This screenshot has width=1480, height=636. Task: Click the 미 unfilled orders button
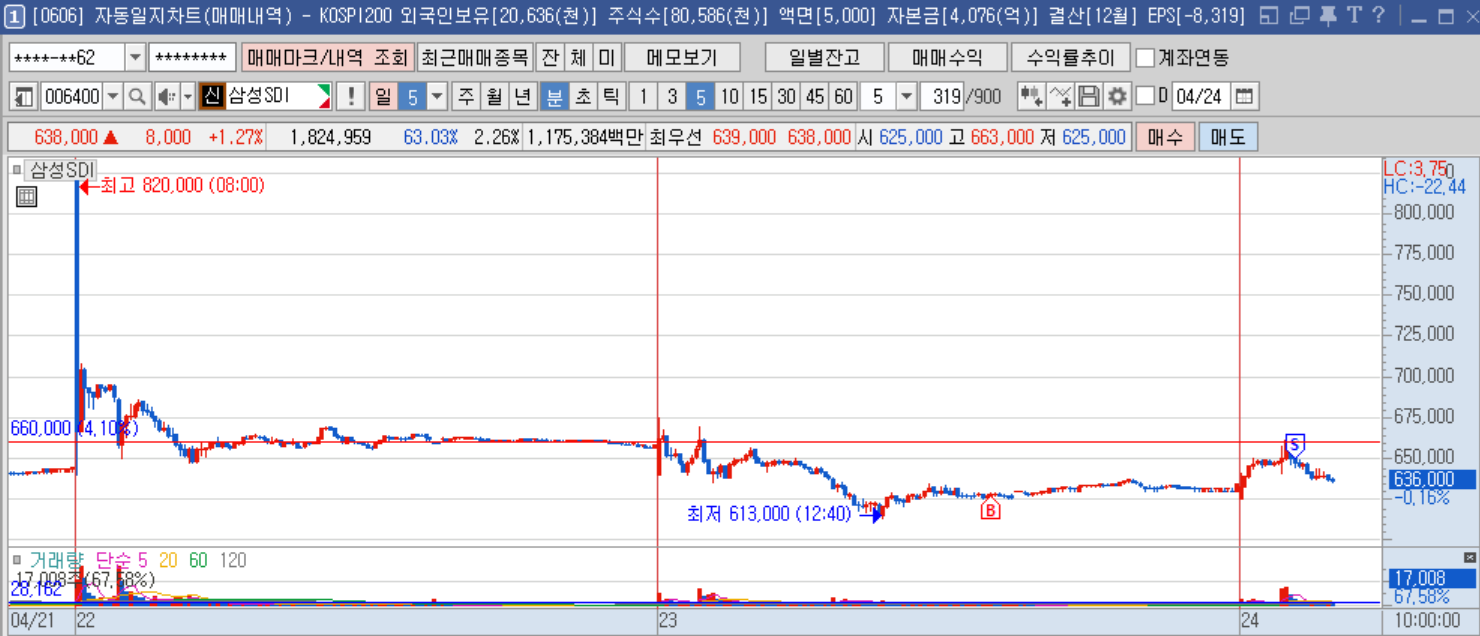point(607,58)
